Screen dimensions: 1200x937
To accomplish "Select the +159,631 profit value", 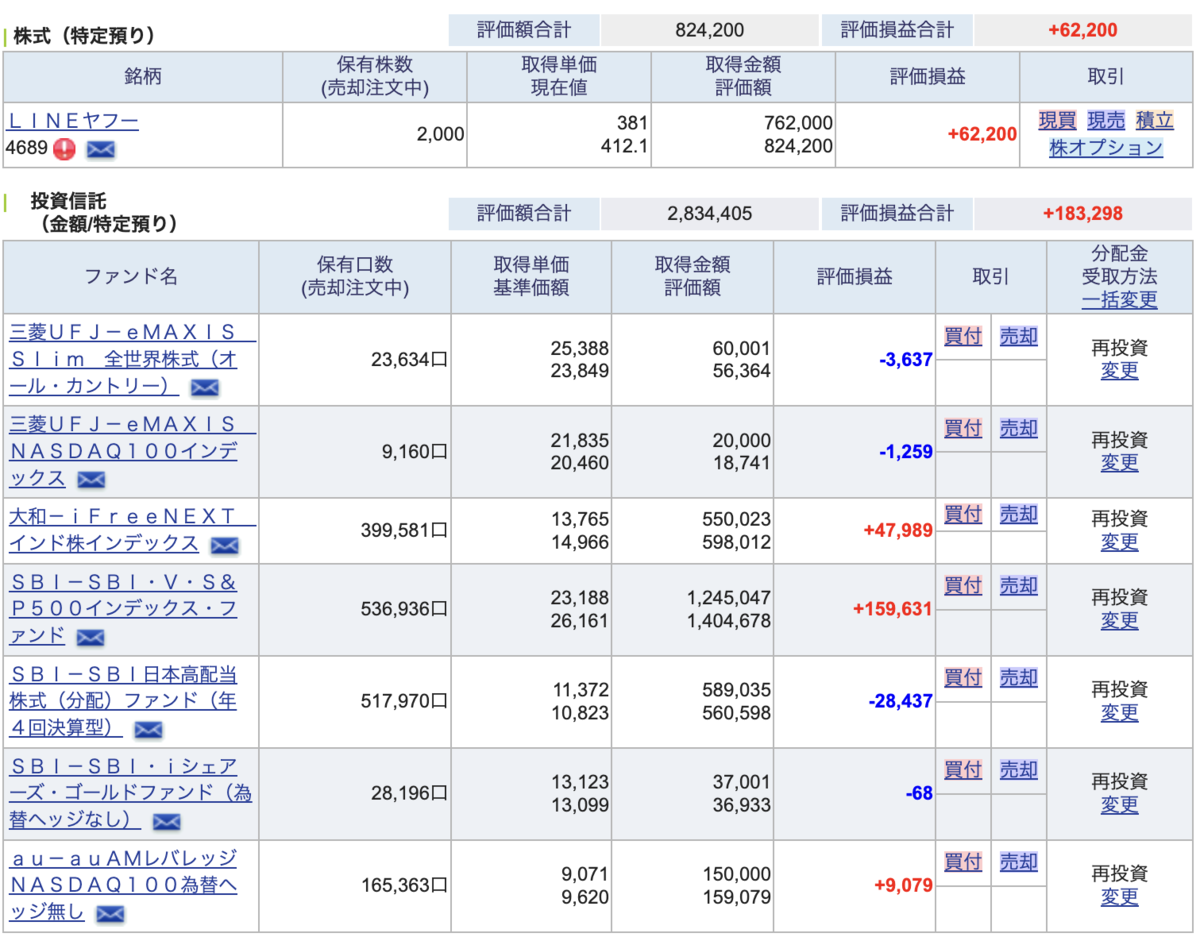I will pos(892,609).
